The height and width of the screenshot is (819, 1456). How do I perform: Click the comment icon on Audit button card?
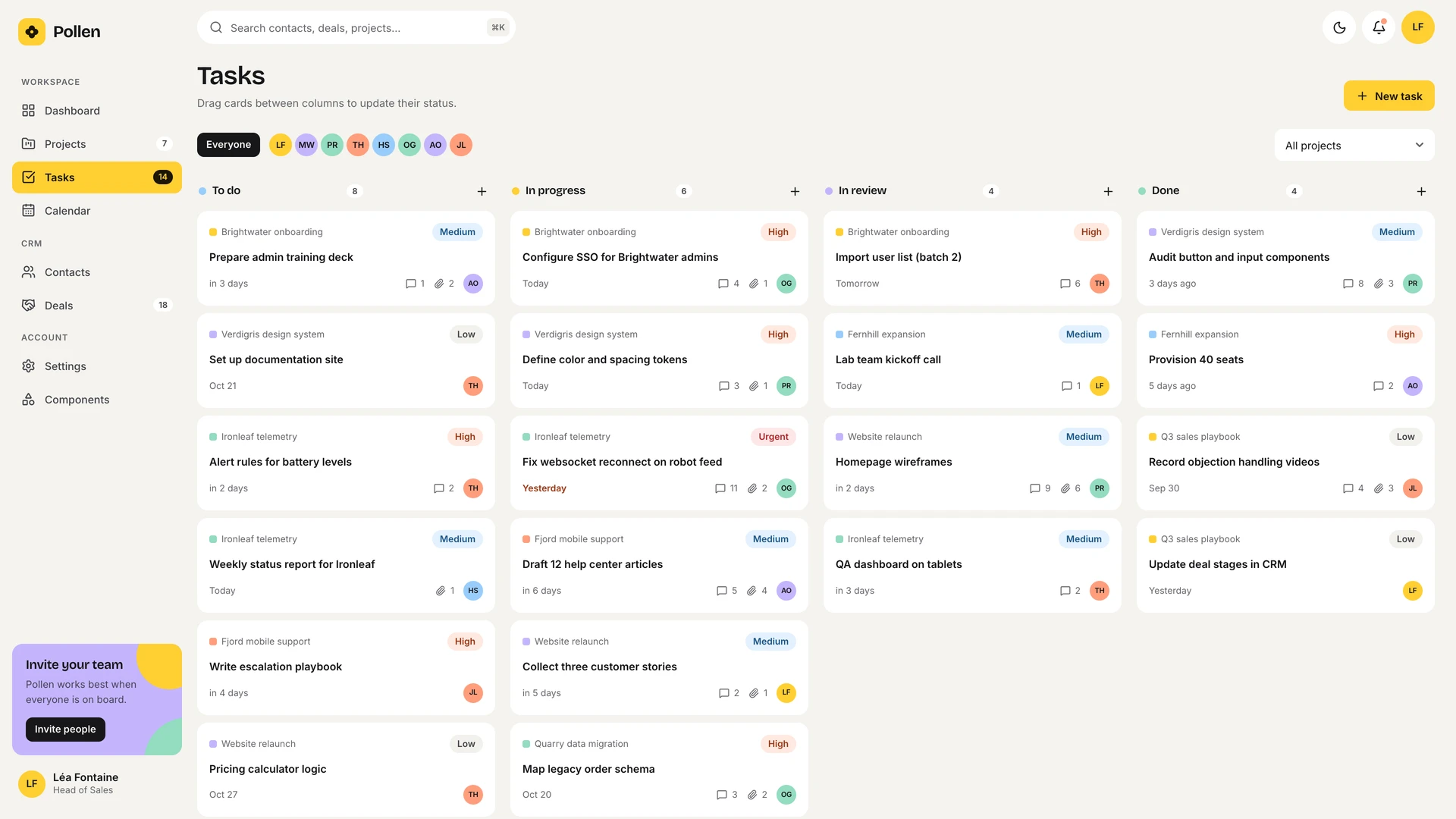click(x=1348, y=284)
